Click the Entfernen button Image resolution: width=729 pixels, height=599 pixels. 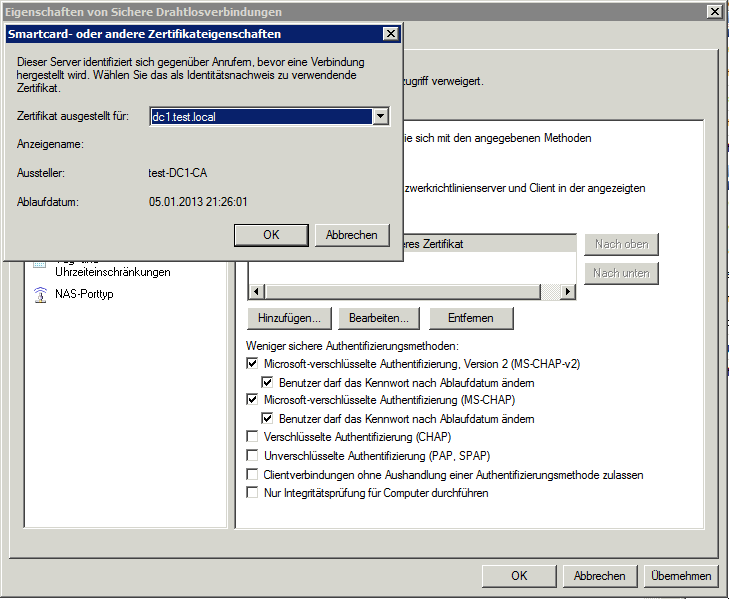click(471, 318)
